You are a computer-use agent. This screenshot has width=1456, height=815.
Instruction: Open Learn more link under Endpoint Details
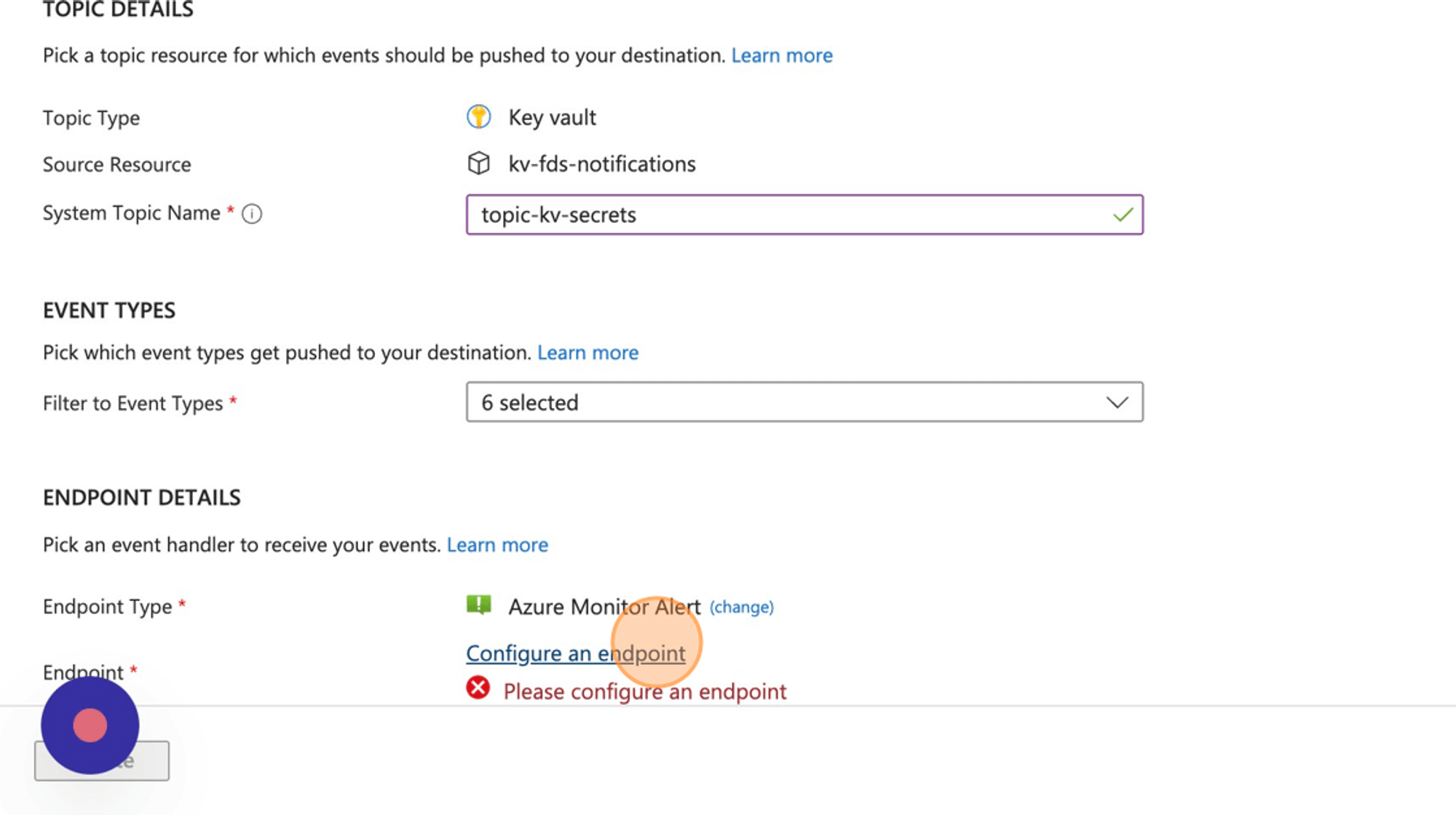coord(497,544)
